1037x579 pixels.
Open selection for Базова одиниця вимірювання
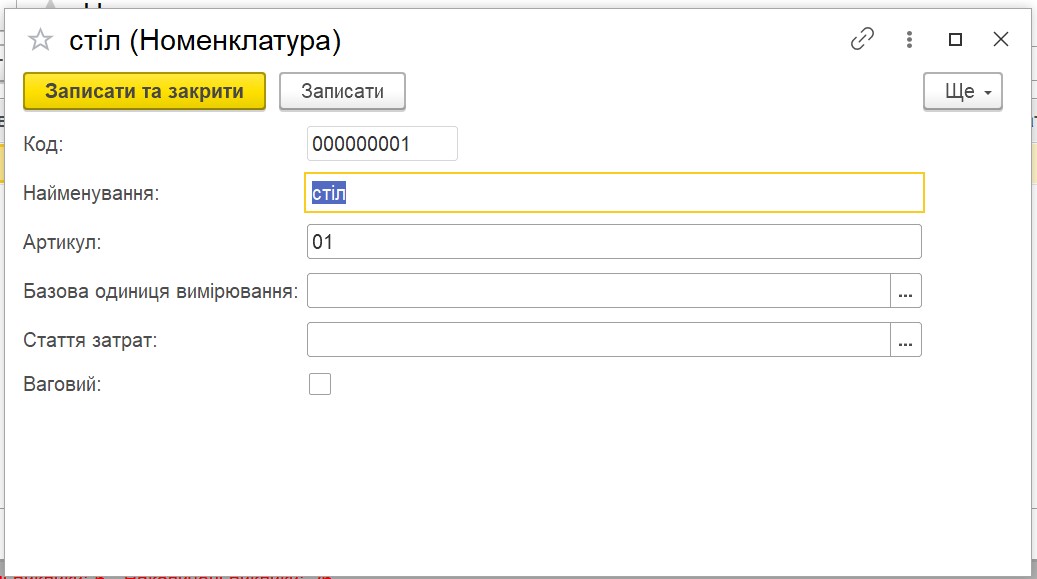pos(905,290)
